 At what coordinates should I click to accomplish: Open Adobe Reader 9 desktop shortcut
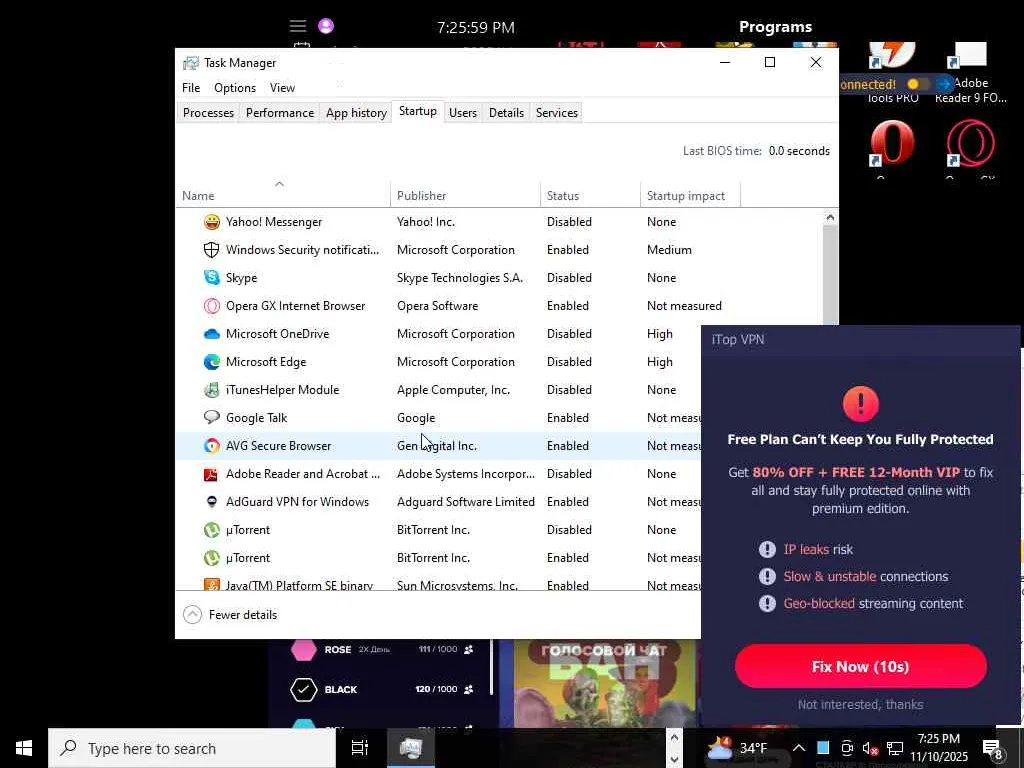coord(970,73)
